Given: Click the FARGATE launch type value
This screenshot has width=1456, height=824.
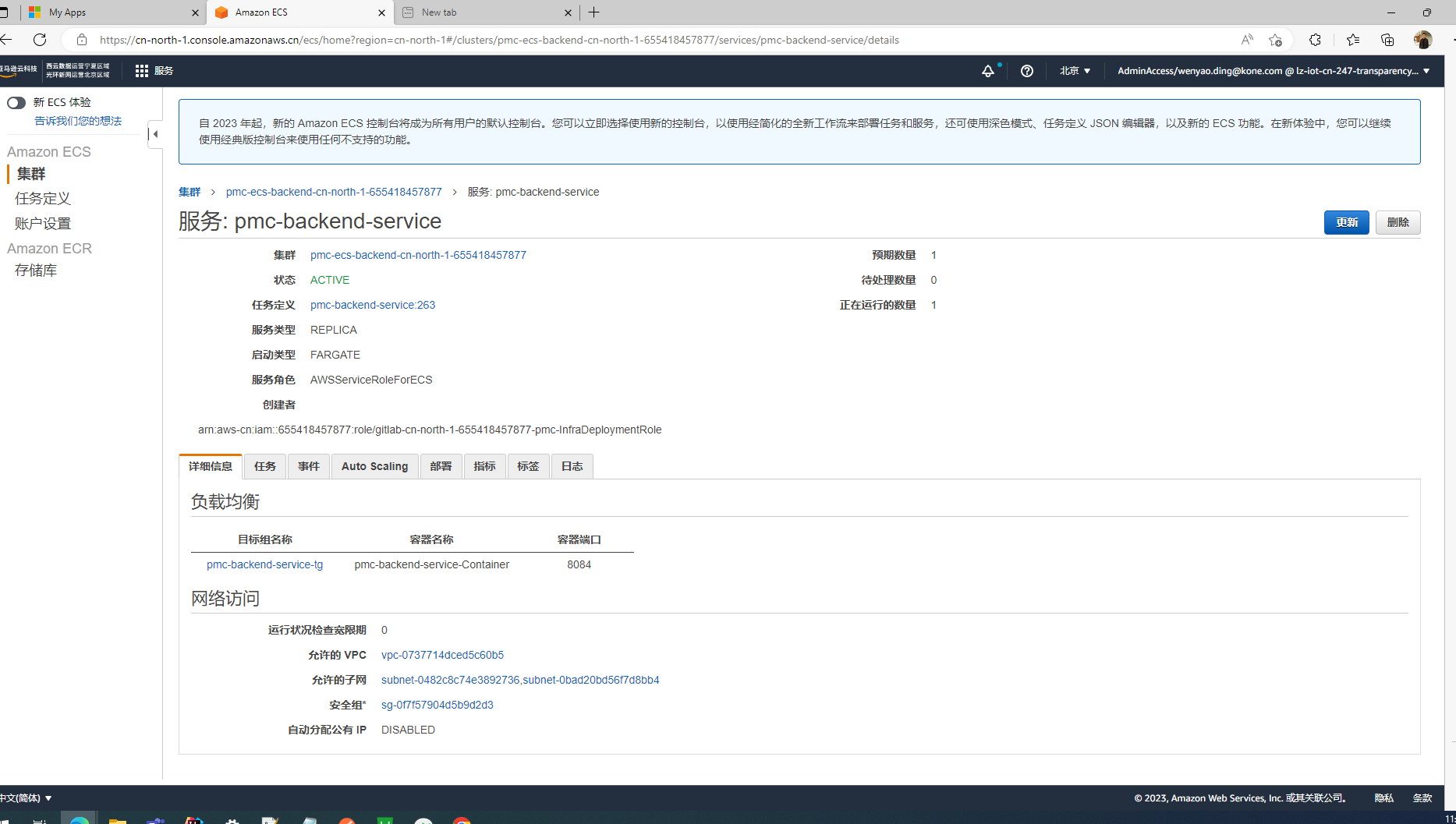Looking at the screenshot, I should (x=335, y=355).
